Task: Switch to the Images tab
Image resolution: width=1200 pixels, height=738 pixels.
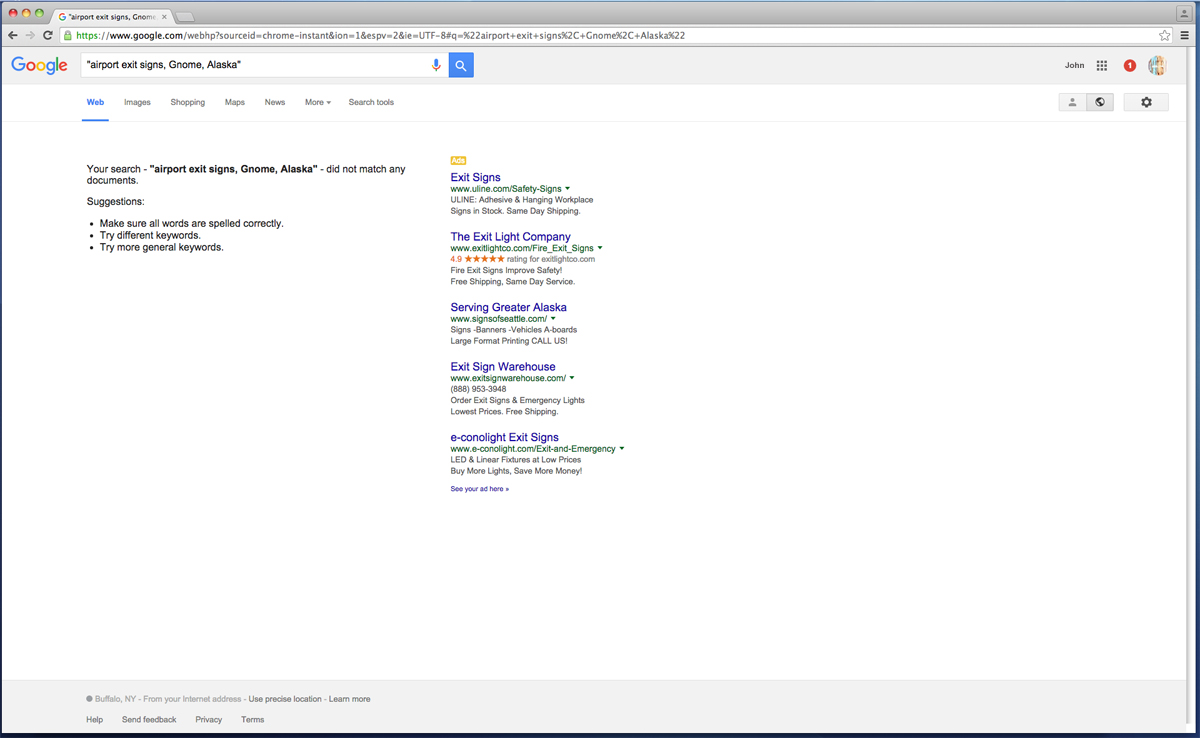Action: [x=137, y=102]
